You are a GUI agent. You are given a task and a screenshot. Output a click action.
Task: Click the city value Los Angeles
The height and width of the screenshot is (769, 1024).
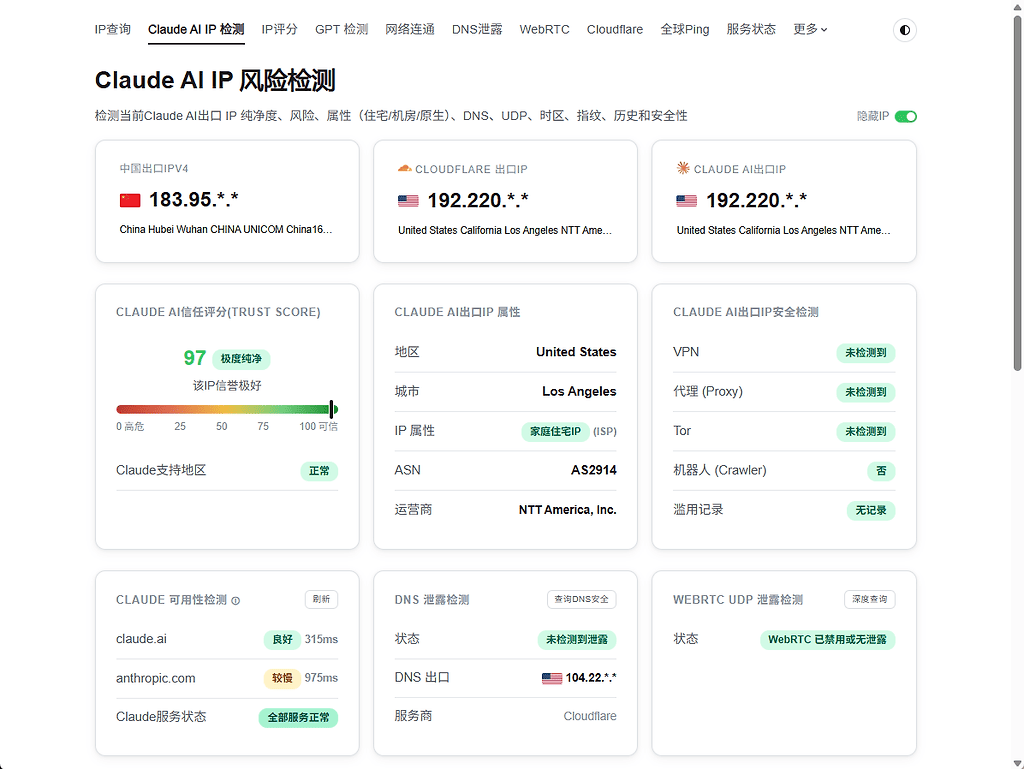coord(579,391)
